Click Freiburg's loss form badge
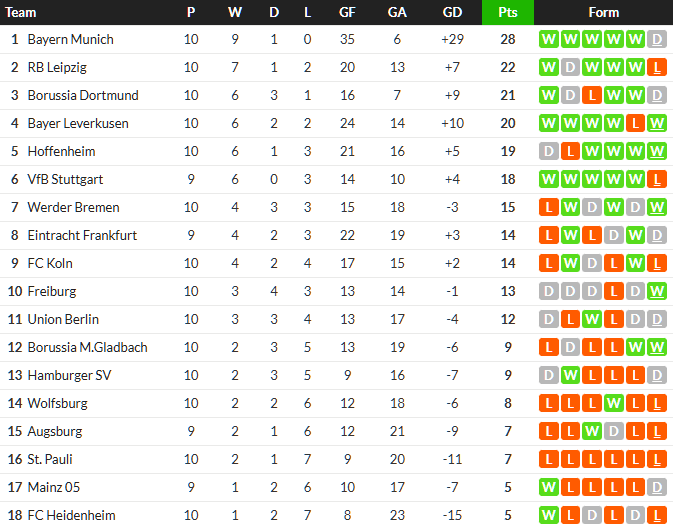 (614, 292)
